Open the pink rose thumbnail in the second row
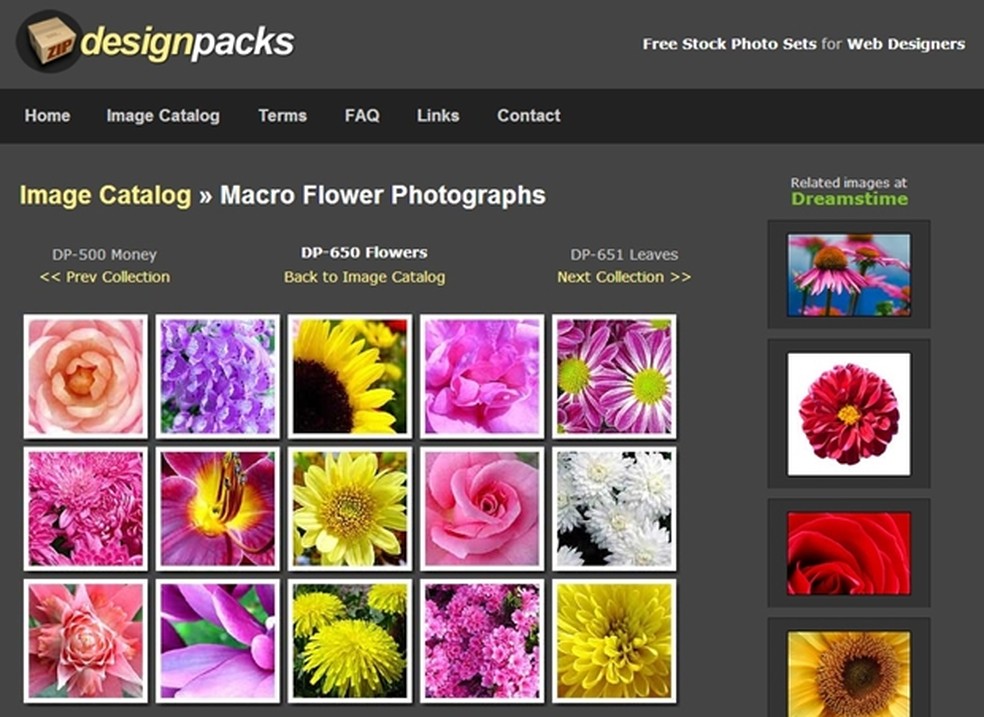This screenshot has height=717, width=984. 482,509
